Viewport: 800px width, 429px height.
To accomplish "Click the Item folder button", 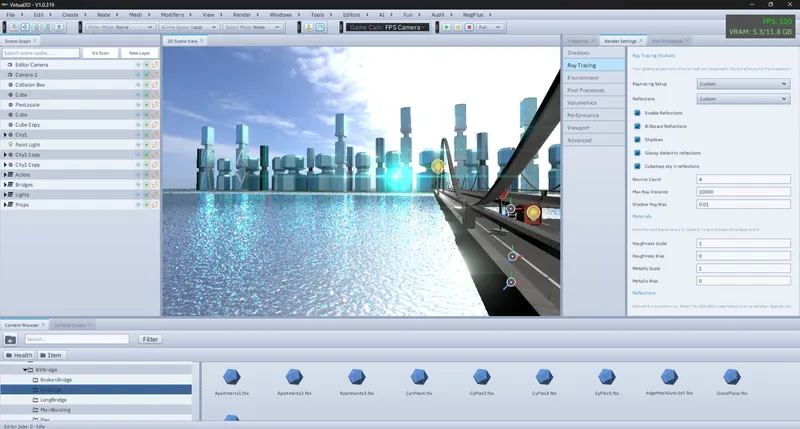I will tap(51, 355).
